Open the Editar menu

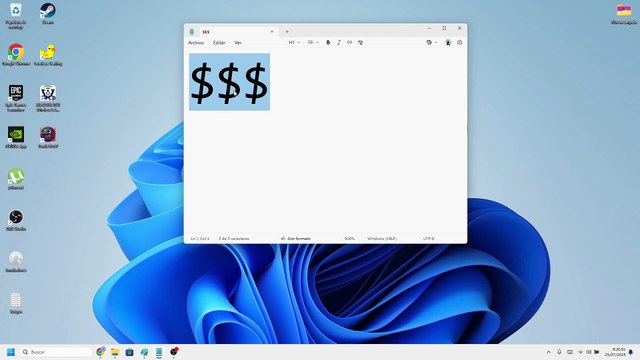coord(219,42)
